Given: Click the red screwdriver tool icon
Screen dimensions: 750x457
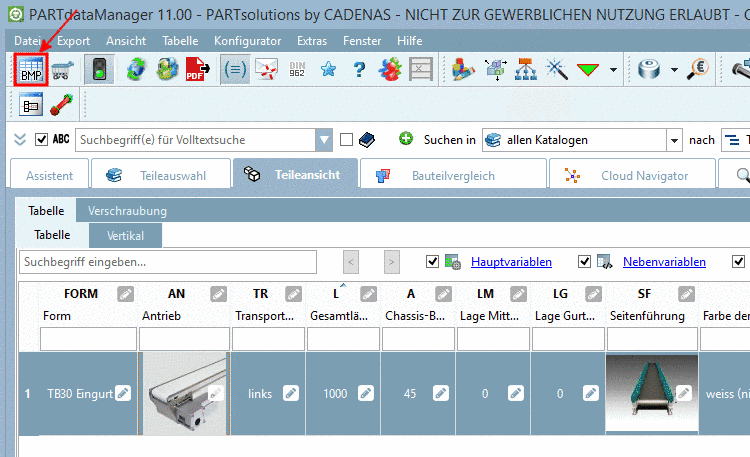Looking at the screenshot, I should point(61,105).
